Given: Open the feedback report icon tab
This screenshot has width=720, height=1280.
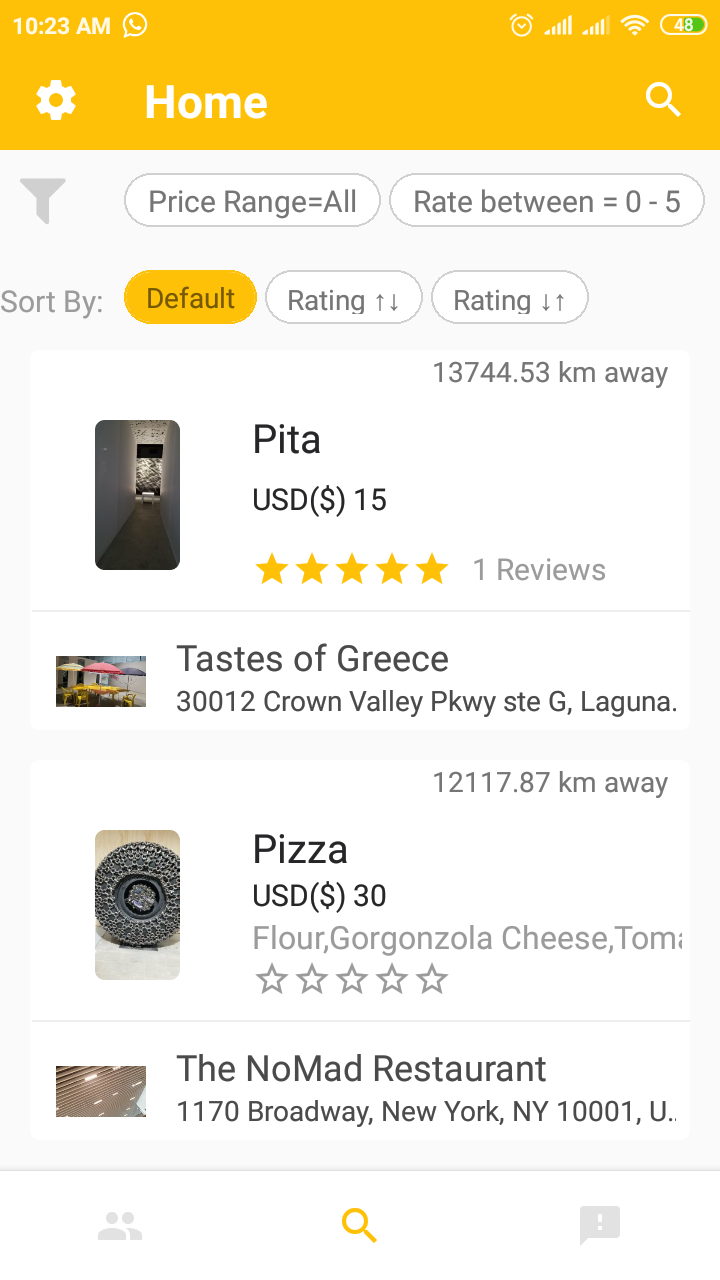Looking at the screenshot, I should click(x=600, y=1225).
